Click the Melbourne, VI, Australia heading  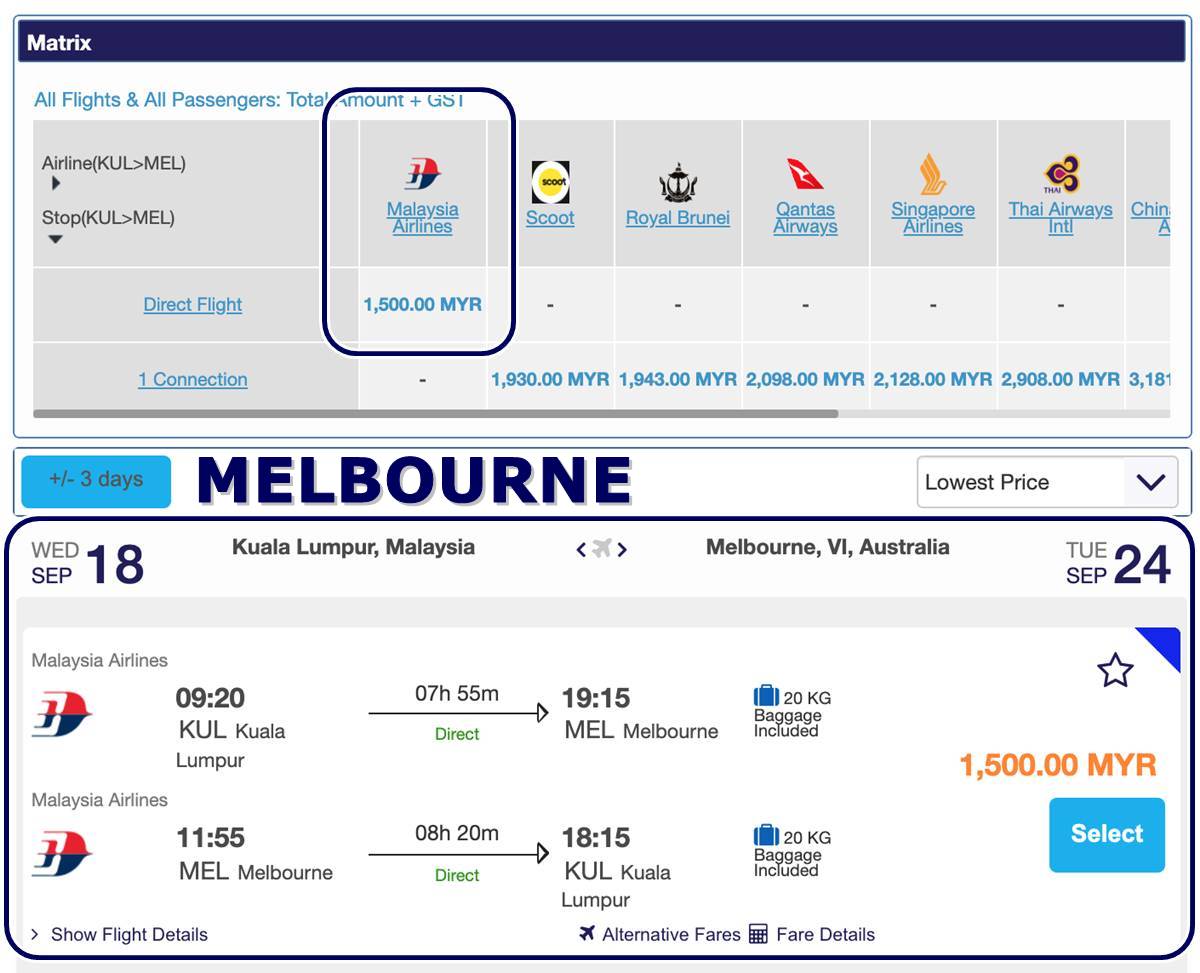[828, 547]
